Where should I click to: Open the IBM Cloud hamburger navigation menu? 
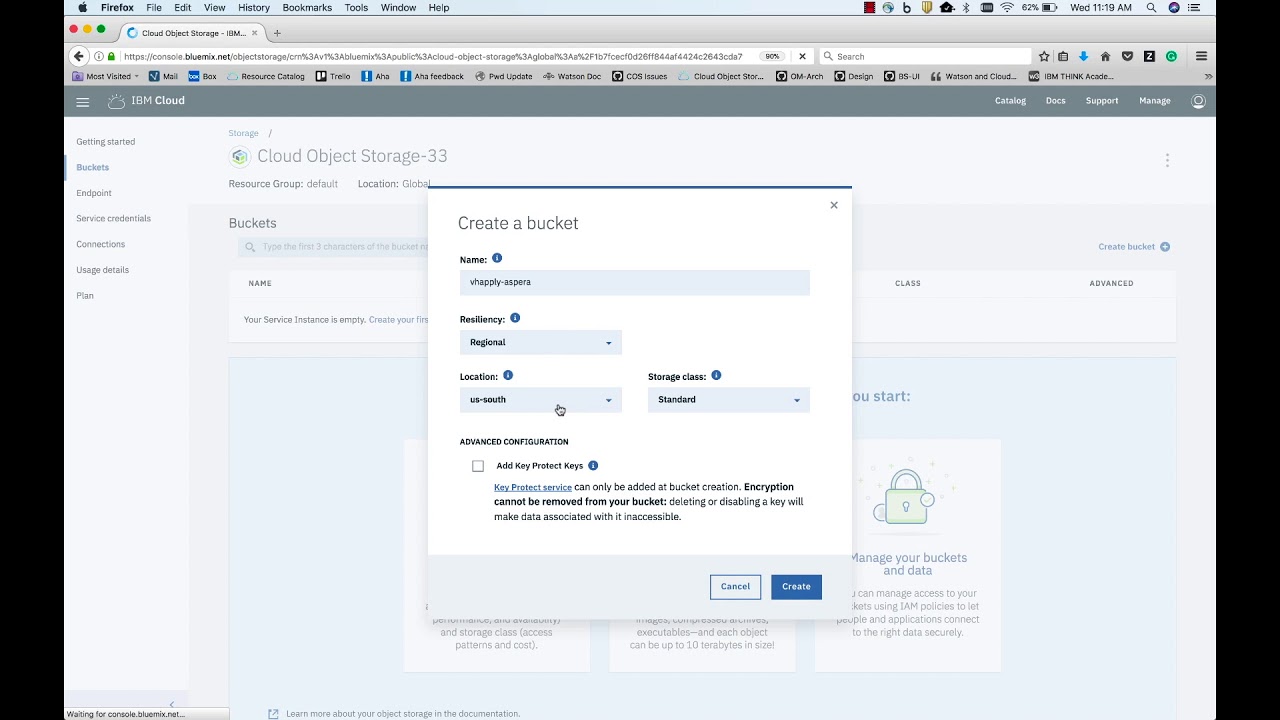point(83,101)
